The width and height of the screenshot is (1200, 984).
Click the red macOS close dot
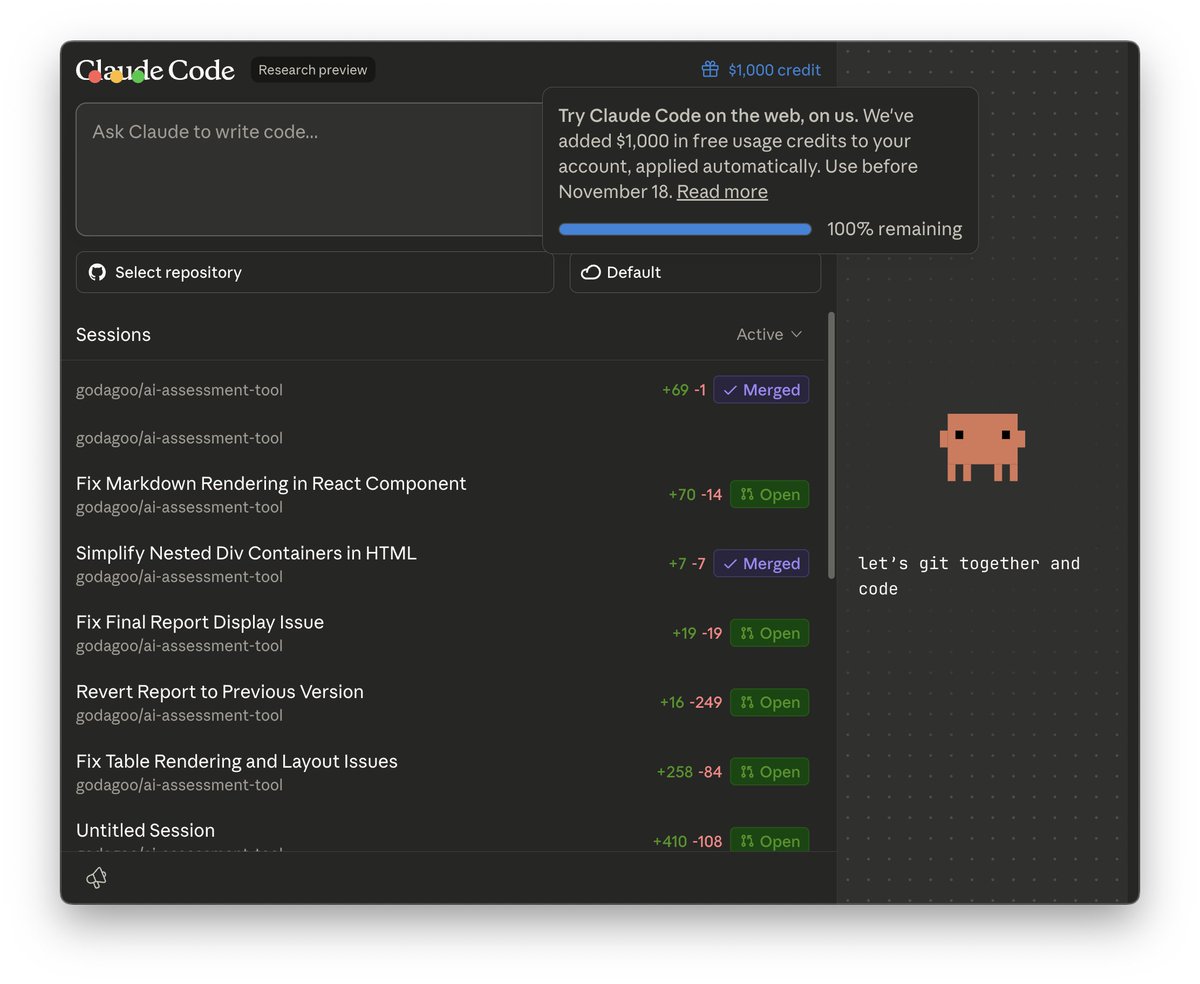[x=95, y=77]
